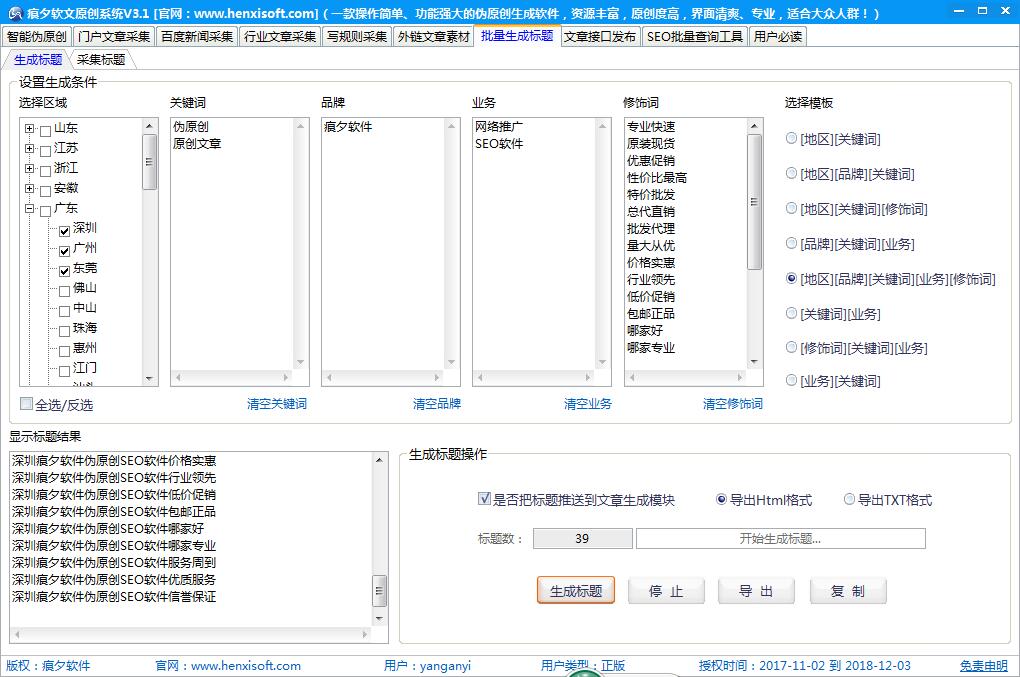Click 清空修饰词 link
The width and height of the screenshot is (1020, 677).
(732, 404)
